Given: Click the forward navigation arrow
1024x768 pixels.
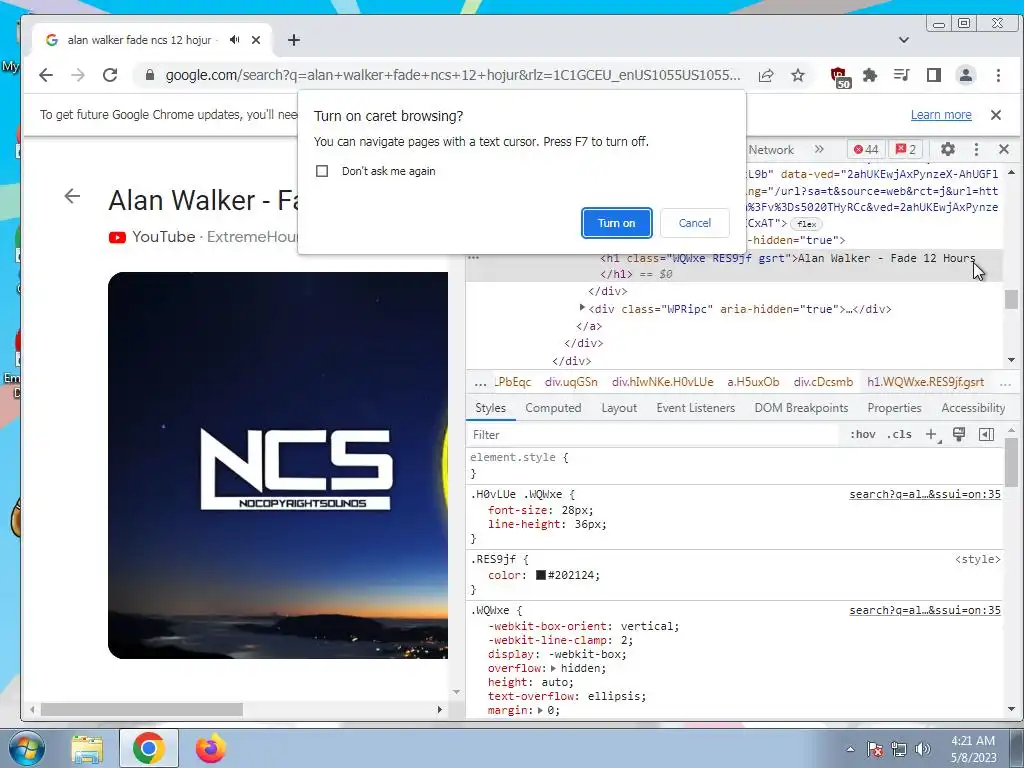Looking at the screenshot, I should (x=78, y=75).
